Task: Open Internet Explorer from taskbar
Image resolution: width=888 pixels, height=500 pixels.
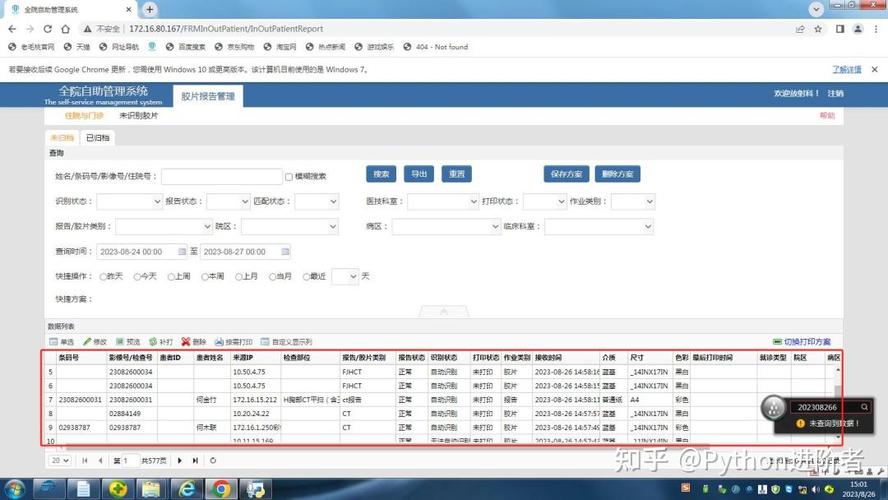Action: point(187,489)
